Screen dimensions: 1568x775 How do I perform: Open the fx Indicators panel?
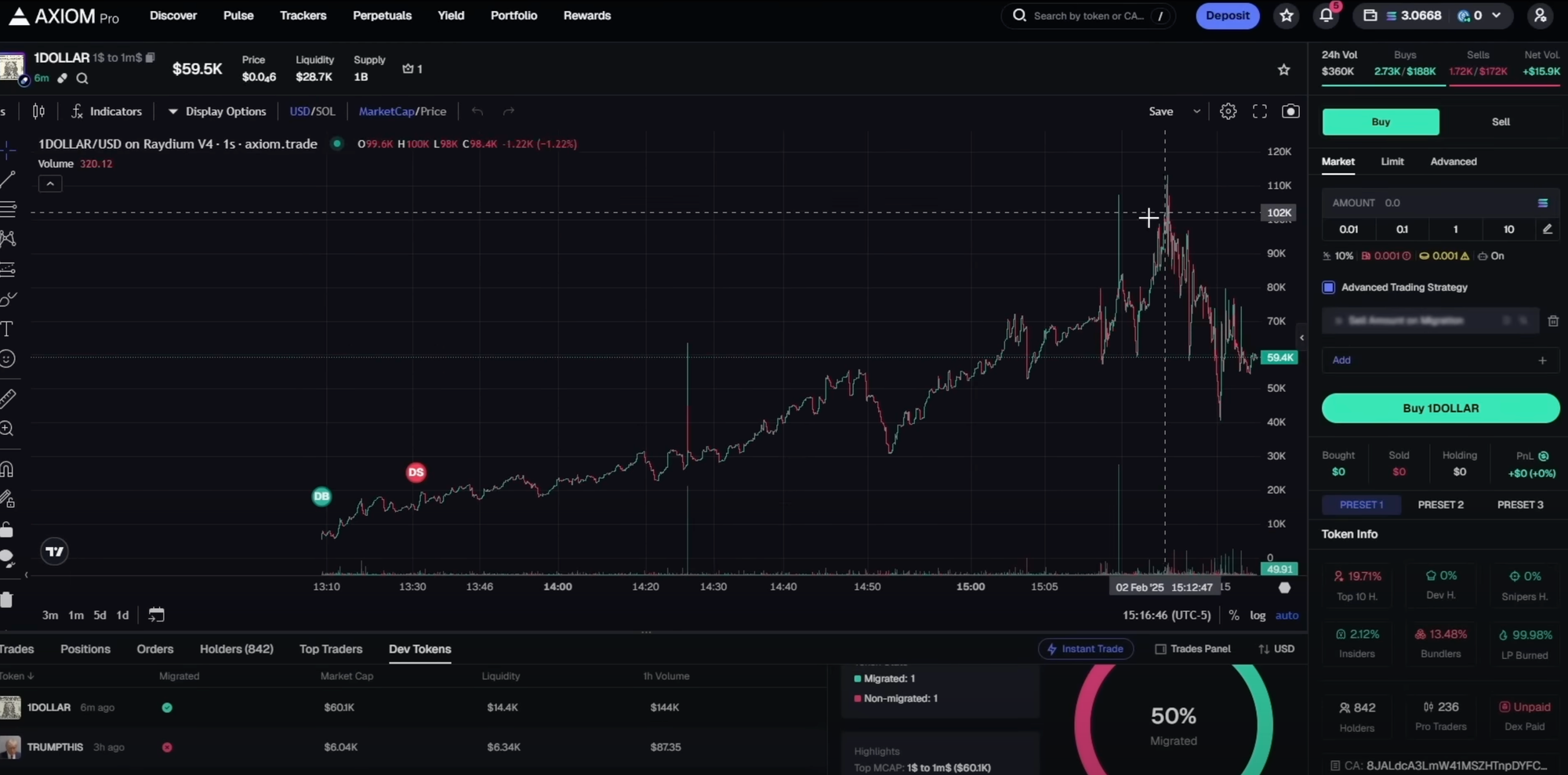tap(107, 110)
